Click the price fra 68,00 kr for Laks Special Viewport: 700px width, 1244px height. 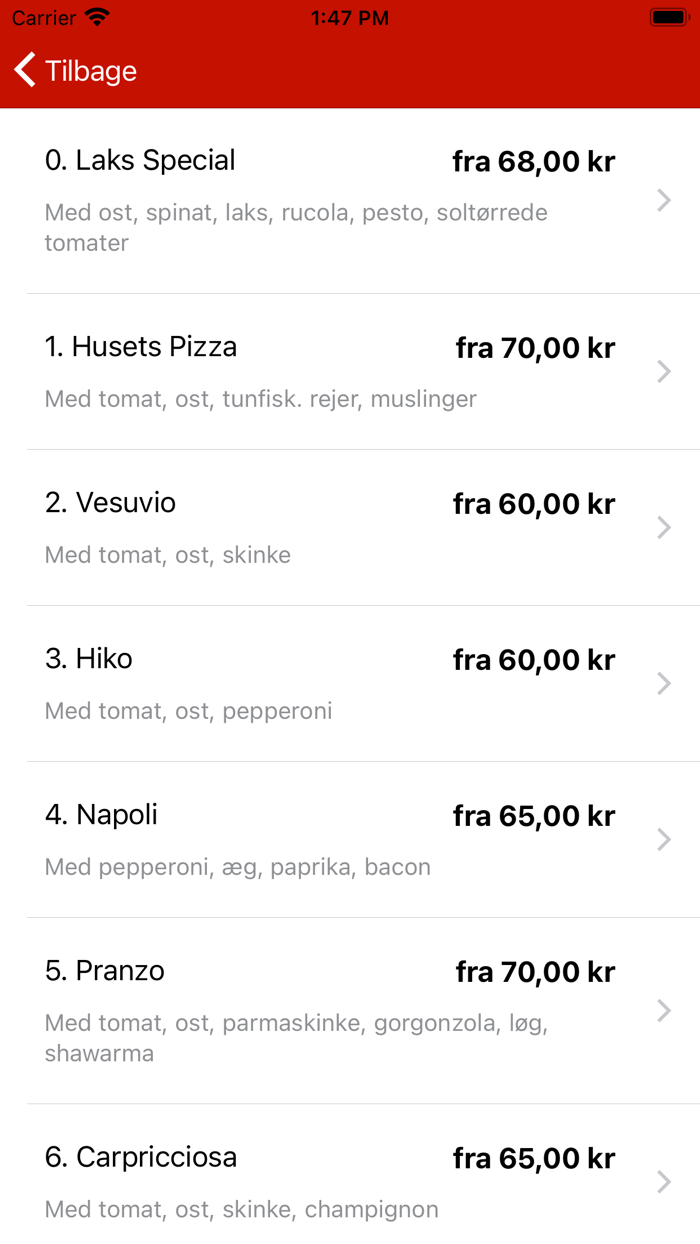pyautogui.click(x=533, y=161)
